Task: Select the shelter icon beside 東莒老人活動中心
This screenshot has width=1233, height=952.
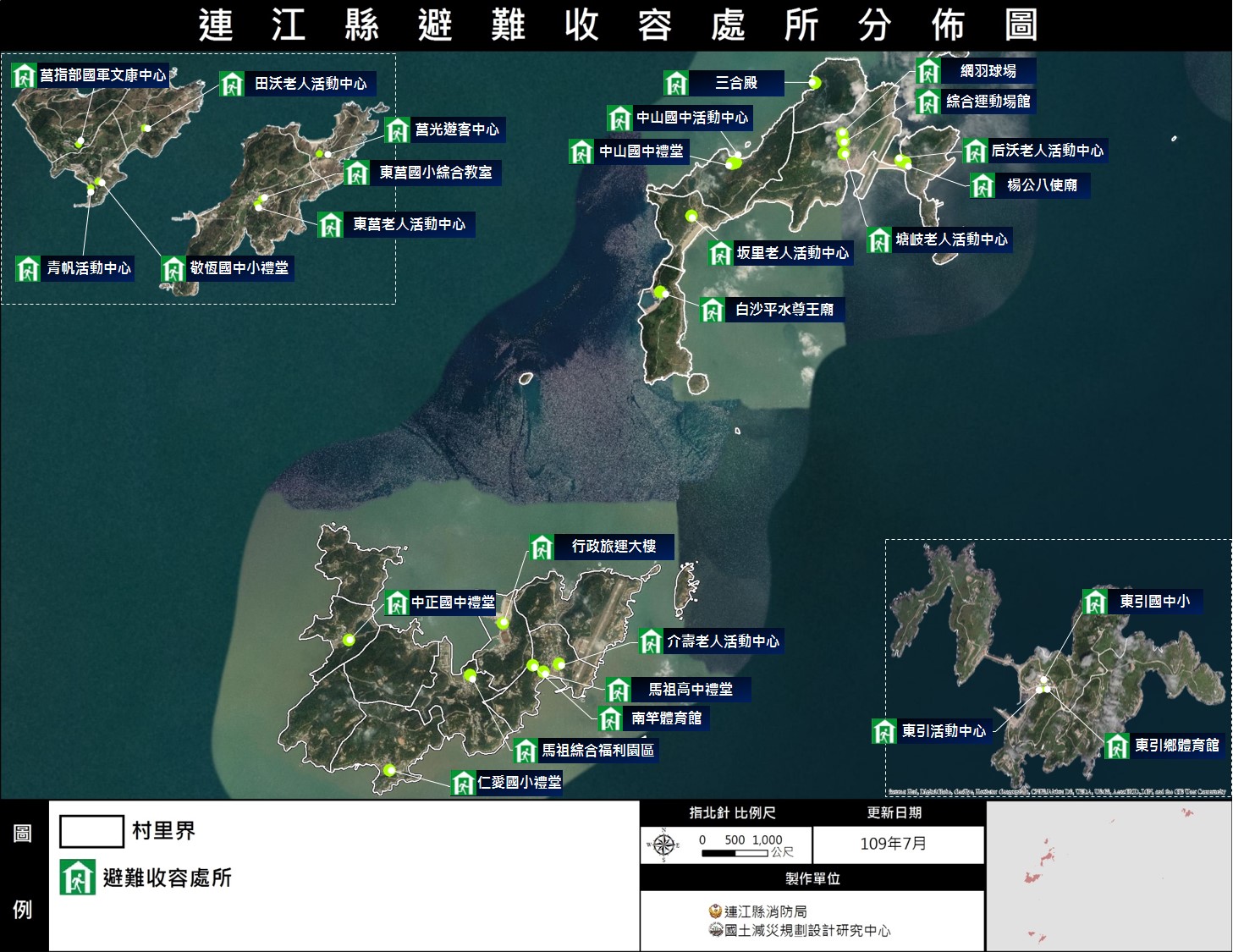Action: (x=330, y=224)
